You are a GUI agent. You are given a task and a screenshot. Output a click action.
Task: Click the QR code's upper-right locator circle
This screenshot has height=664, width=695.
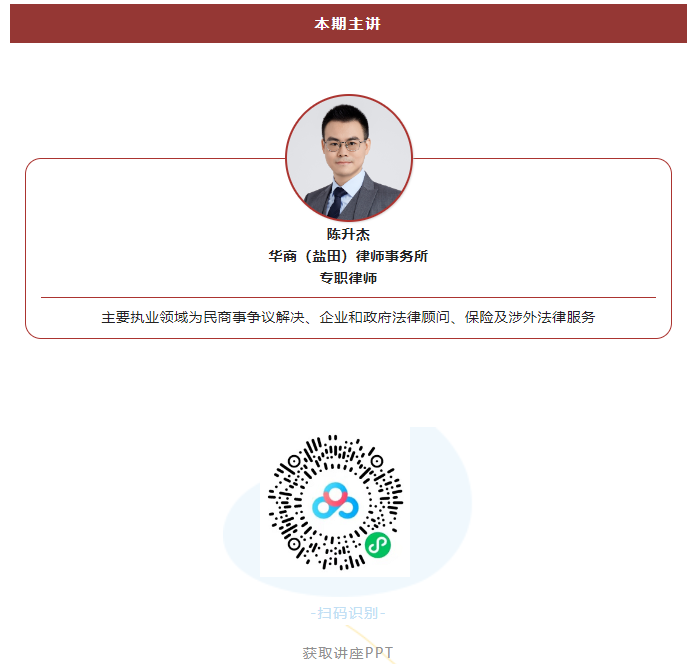coord(377,461)
